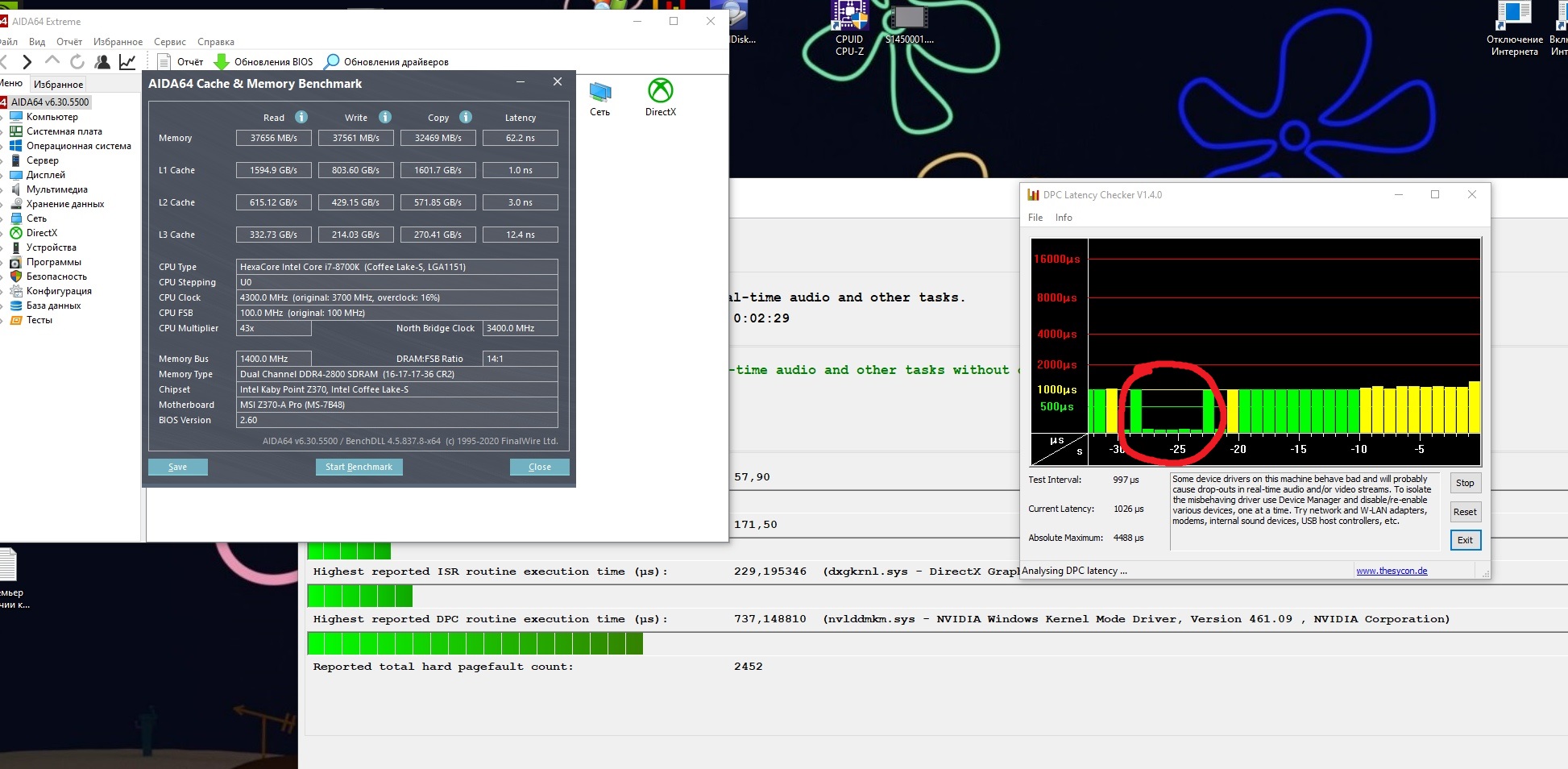Viewport: 1568px width, 769px height.
Task: Open the user/contact icon in AIDA64 toolbar
Action: [x=102, y=61]
